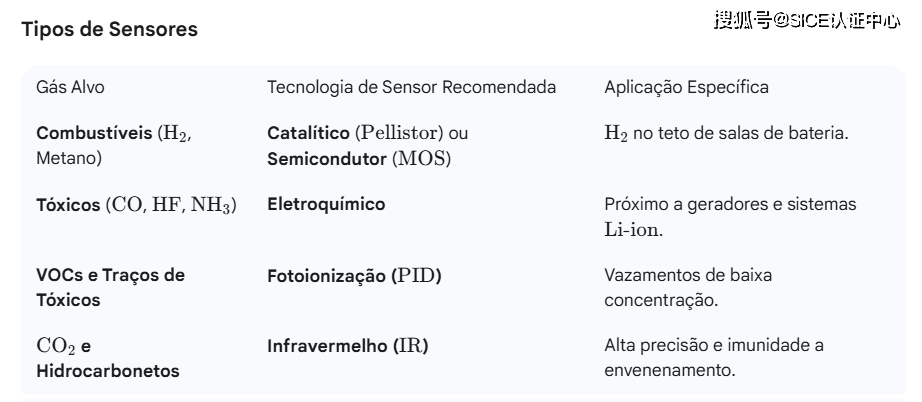
Task: Click "Tecnologia de Sensor Recomendada" column header
Action: [x=411, y=87]
